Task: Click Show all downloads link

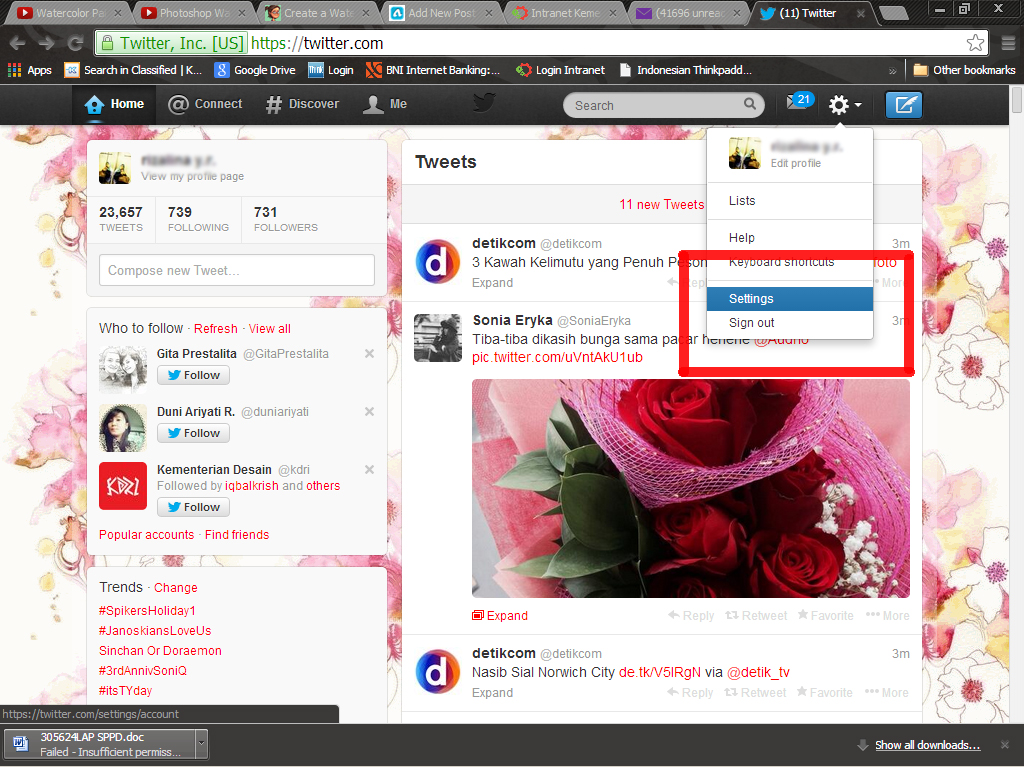Action: tap(927, 745)
